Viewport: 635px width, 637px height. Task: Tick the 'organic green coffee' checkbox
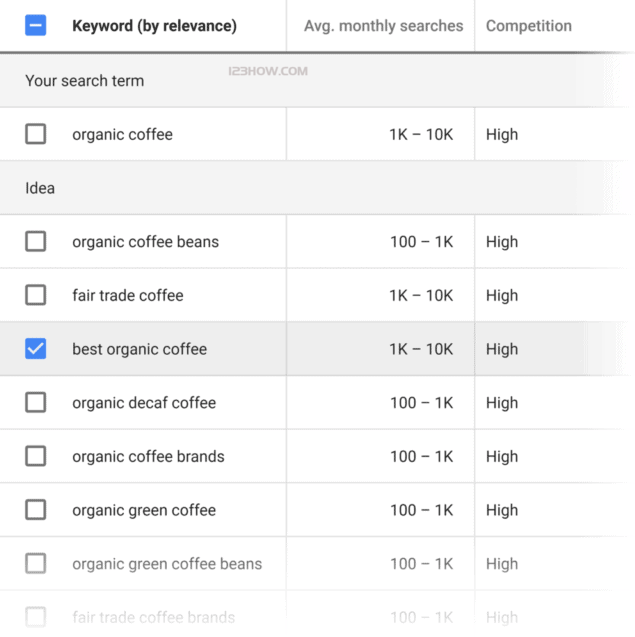pyautogui.click(x=35, y=510)
